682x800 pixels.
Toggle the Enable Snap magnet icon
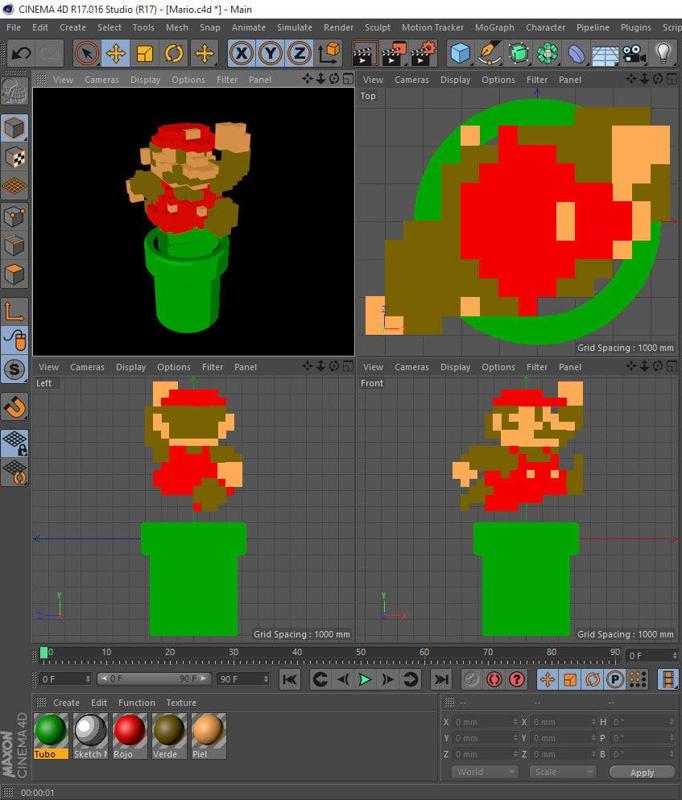[14, 407]
